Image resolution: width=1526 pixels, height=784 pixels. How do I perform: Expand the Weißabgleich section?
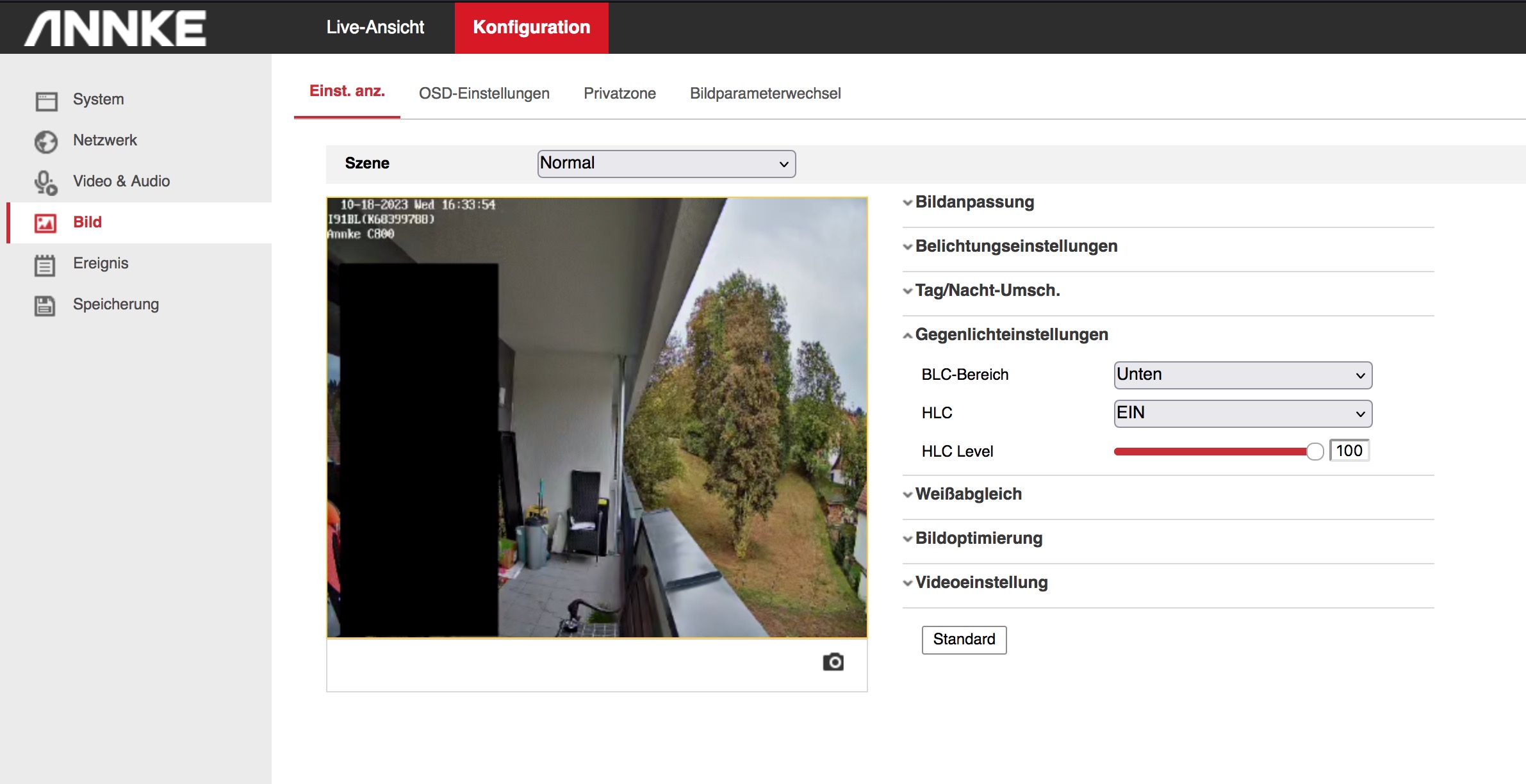pos(967,494)
